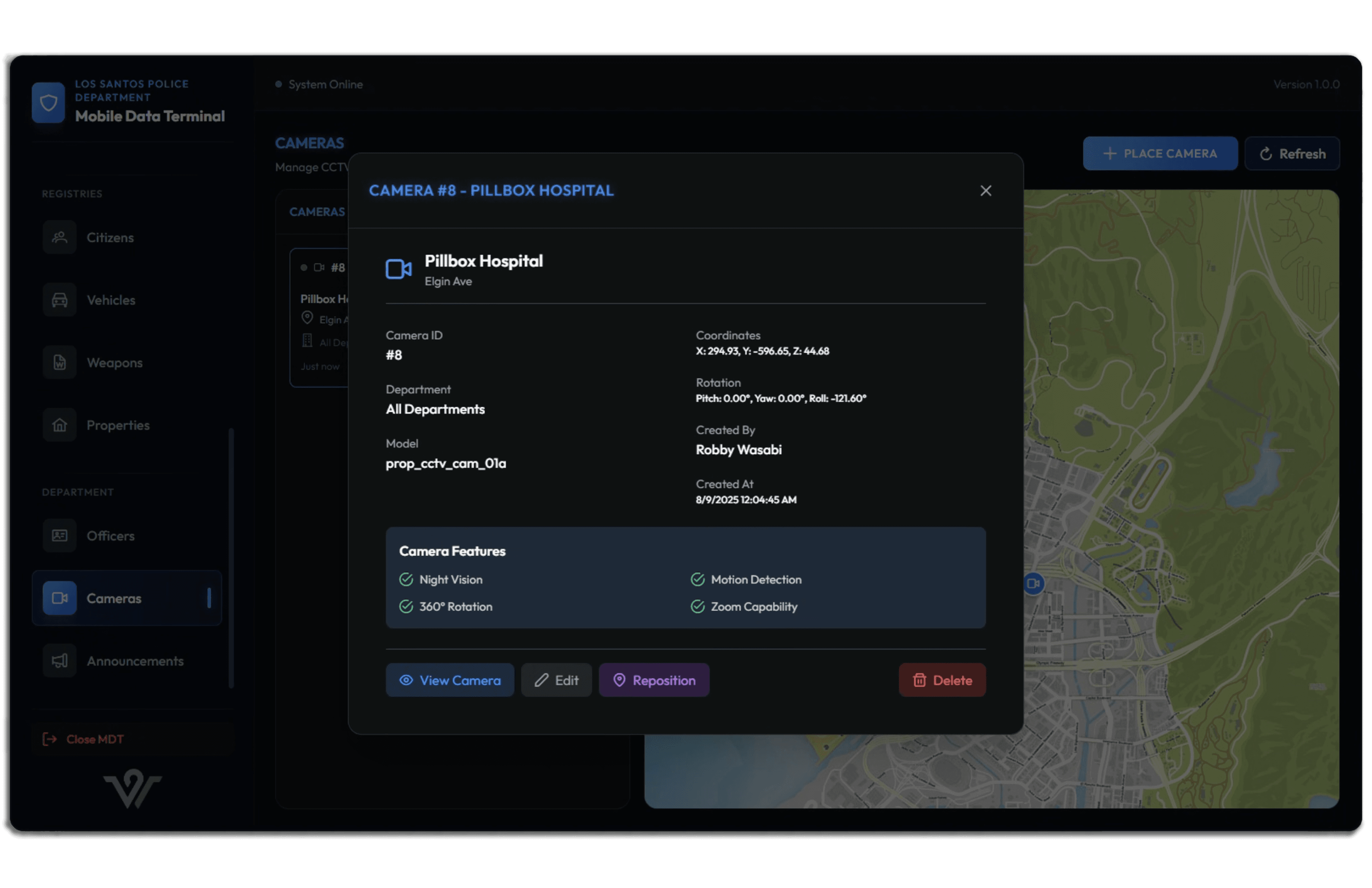Click the coordinates 'X: 294.93, Y: -596.65, Z: 44.68'
Viewport: 1372px width, 888px height.
[762, 352]
